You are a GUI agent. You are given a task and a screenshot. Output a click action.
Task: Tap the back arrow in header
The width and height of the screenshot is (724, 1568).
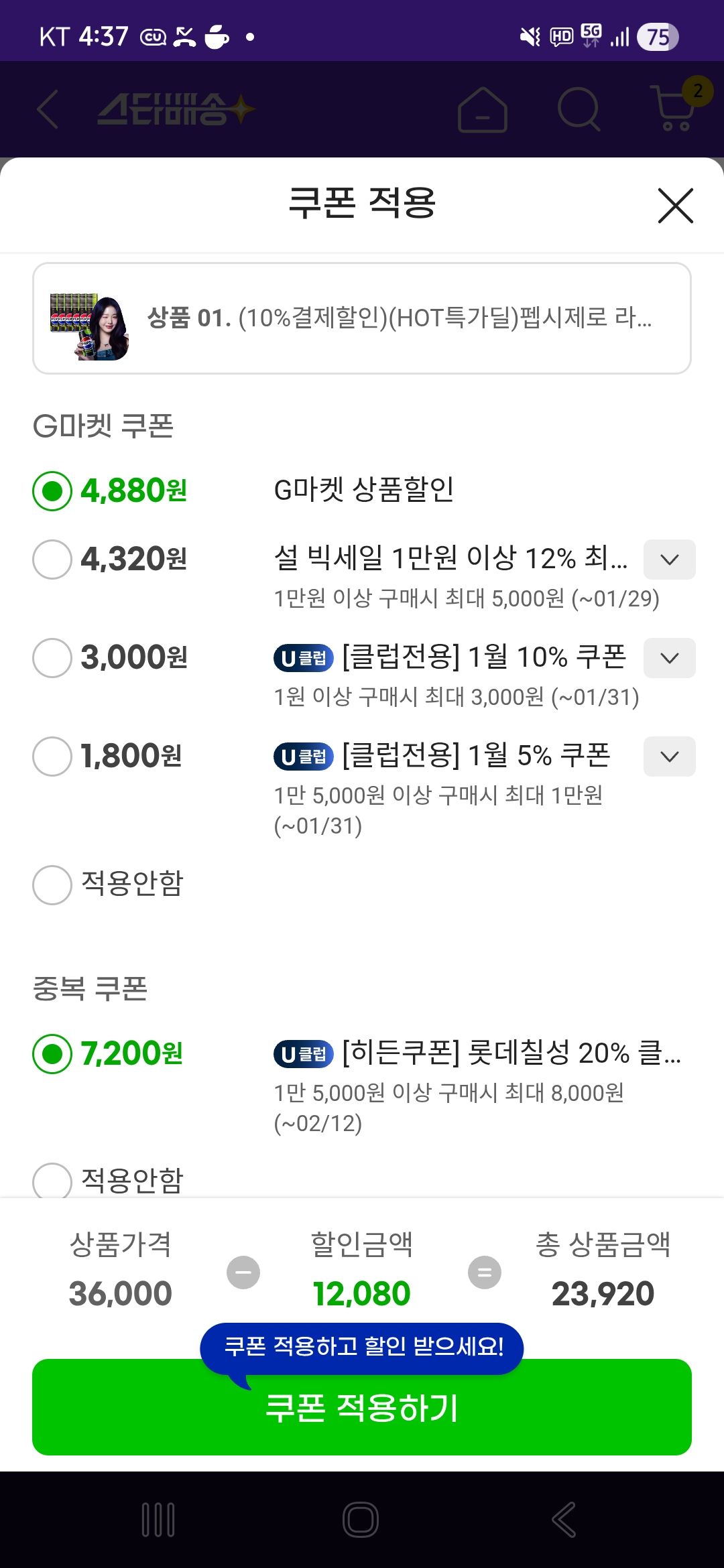click(x=48, y=109)
